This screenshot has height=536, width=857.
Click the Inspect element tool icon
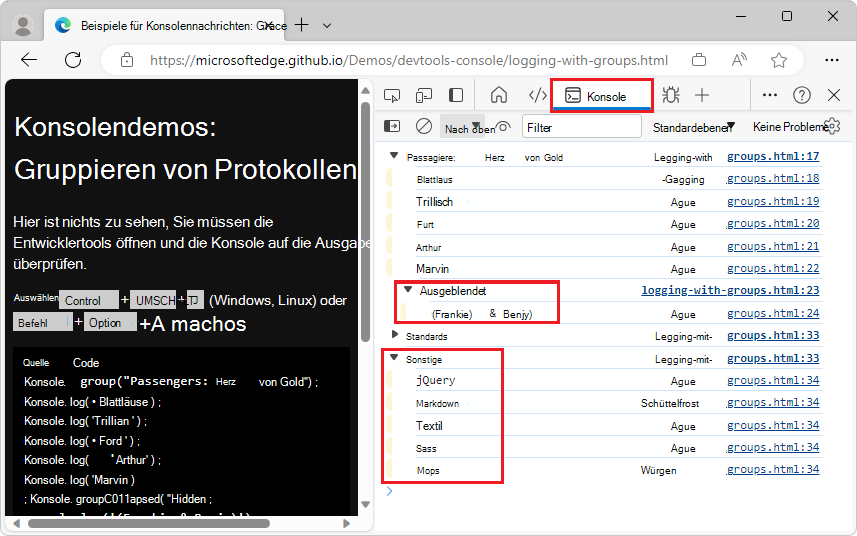coord(392,95)
